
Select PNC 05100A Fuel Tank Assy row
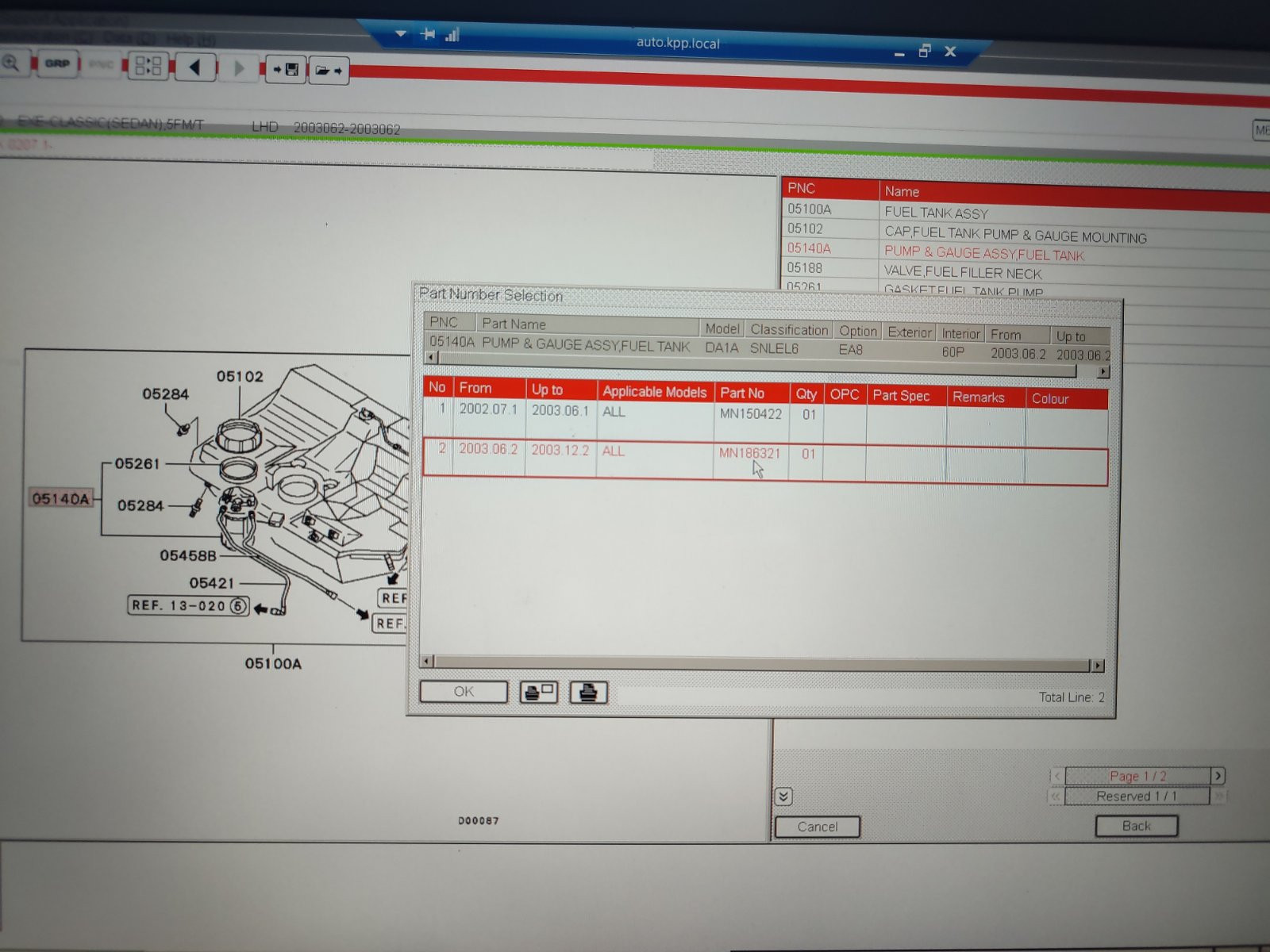click(x=1026, y=211)
